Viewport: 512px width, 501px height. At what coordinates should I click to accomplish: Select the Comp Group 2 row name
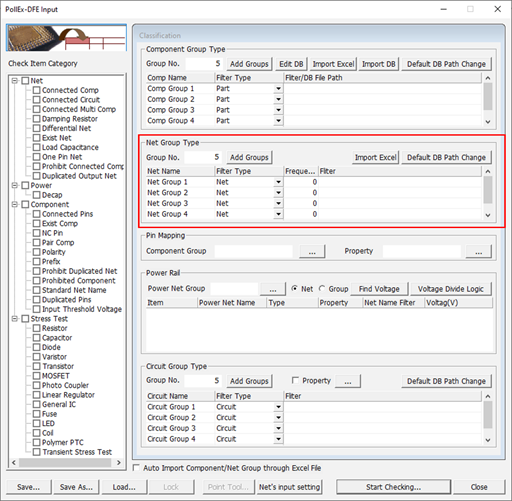click(171, 99)
